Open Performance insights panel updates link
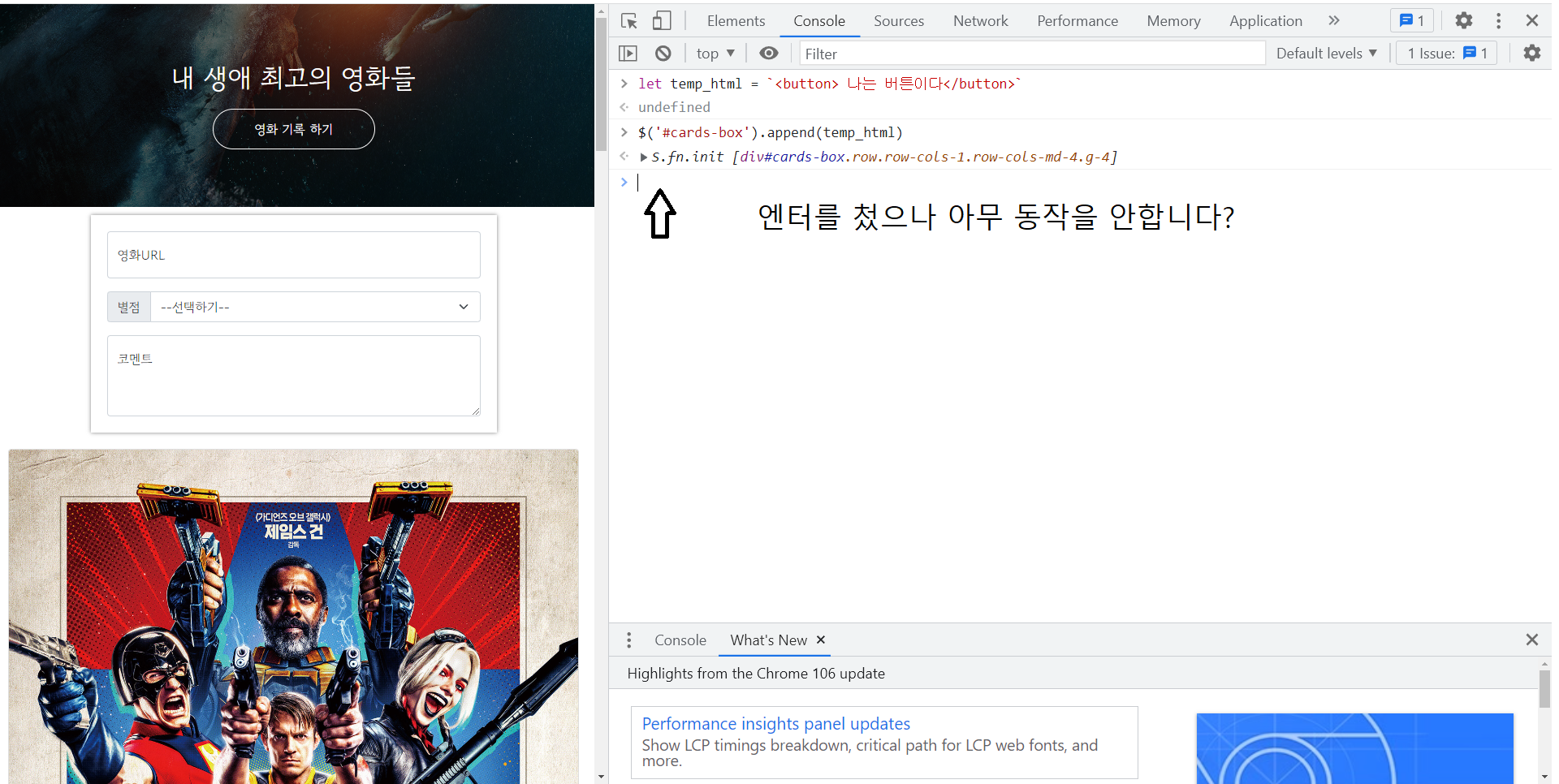The width and height of the screenshot is (1559, 784). (x=776, y=724)
